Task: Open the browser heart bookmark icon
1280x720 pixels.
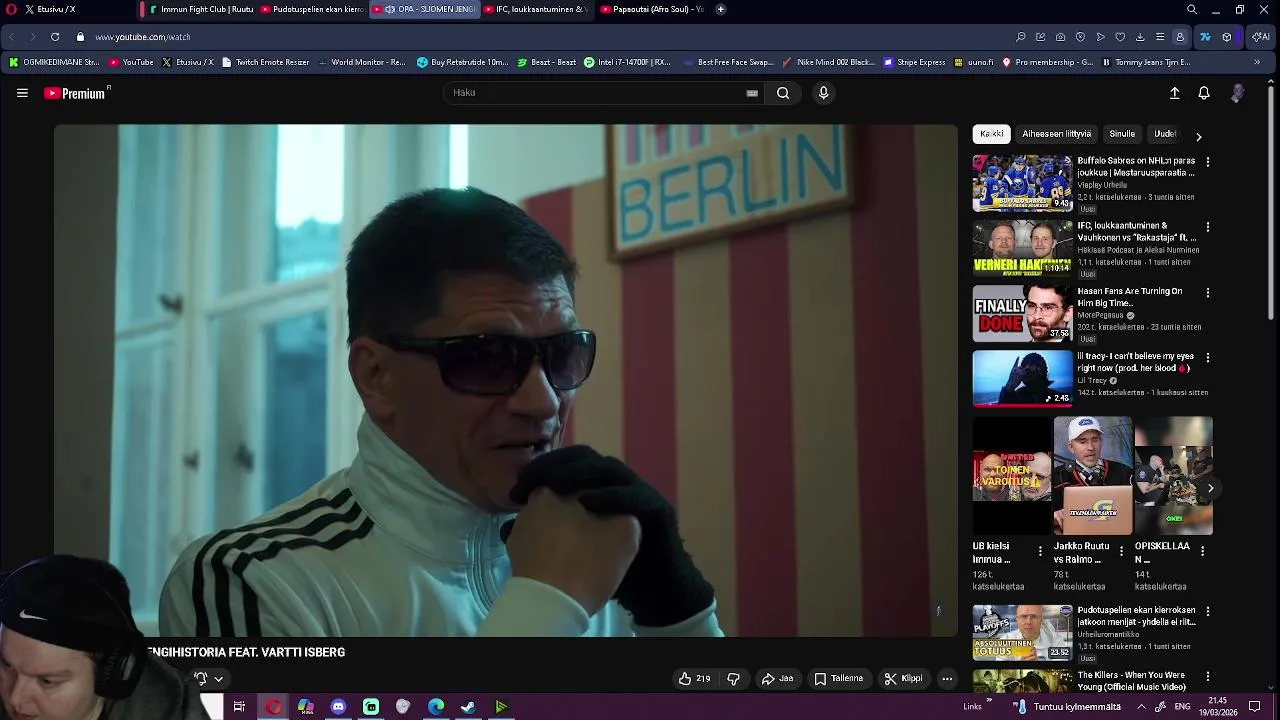Action: [1120, 37]
